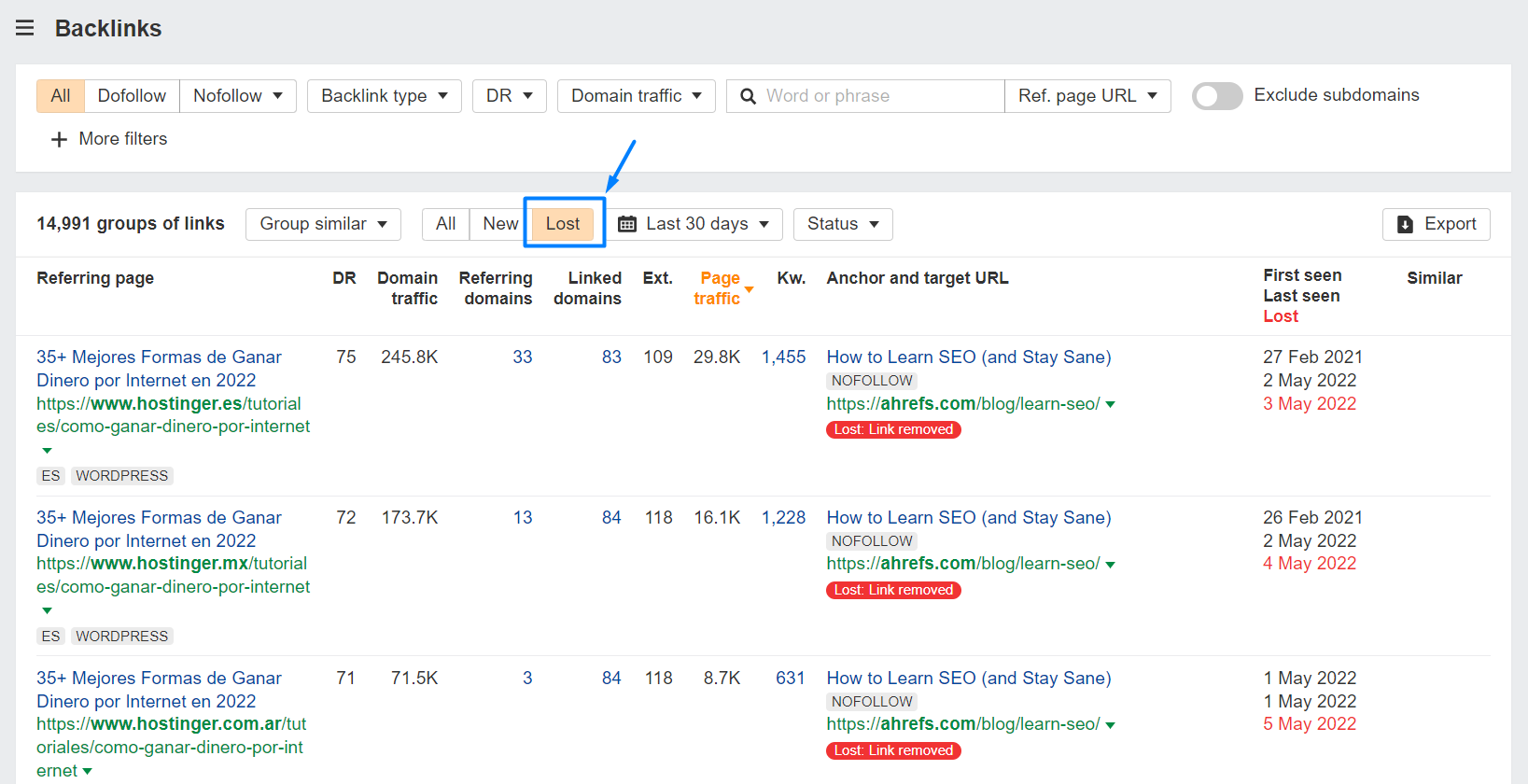Open the hostinger.mx referring page title link
Image resolution: width=1528 pixels, height=784 pixels.
click(159, 529)
